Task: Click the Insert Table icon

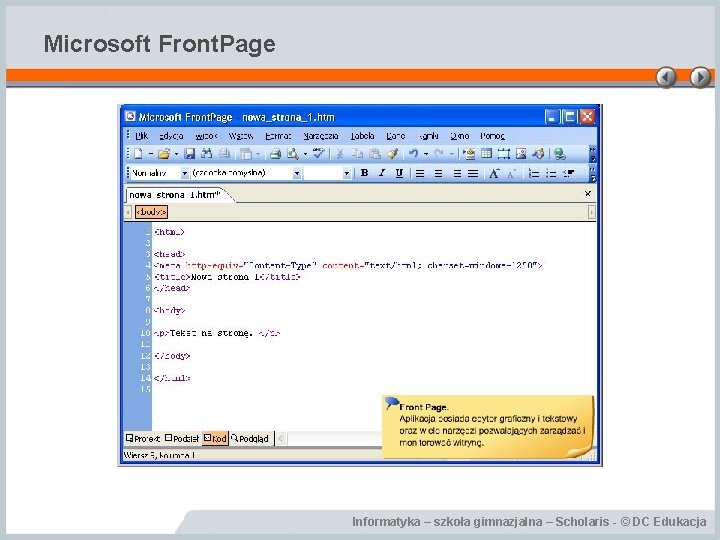Action: click(486, 154)
